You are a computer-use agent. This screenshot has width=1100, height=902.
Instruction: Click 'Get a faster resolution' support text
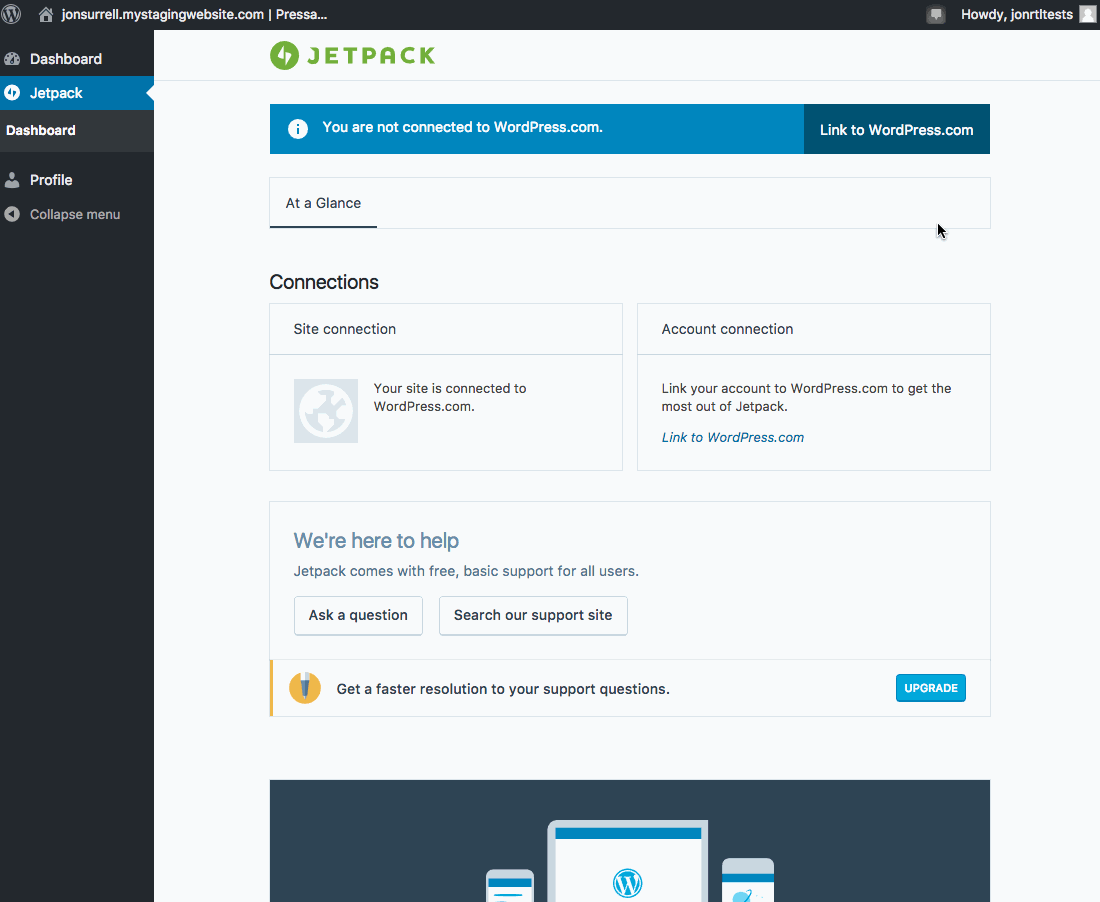pyautogui.click(x=503, y=689)
